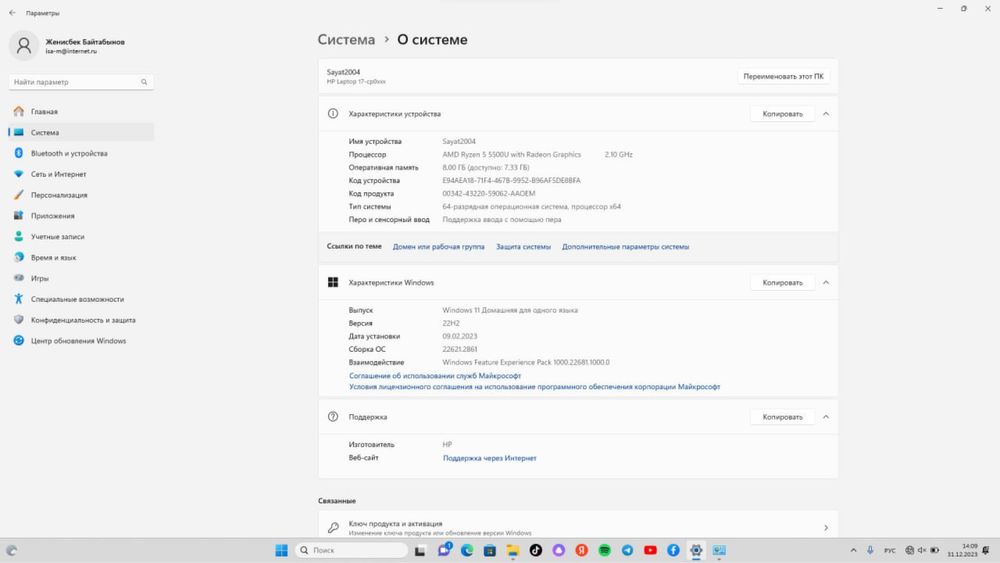Open Bluetooth and devices settings
The width and height of the screenshot is (1000, 563).
68,153
